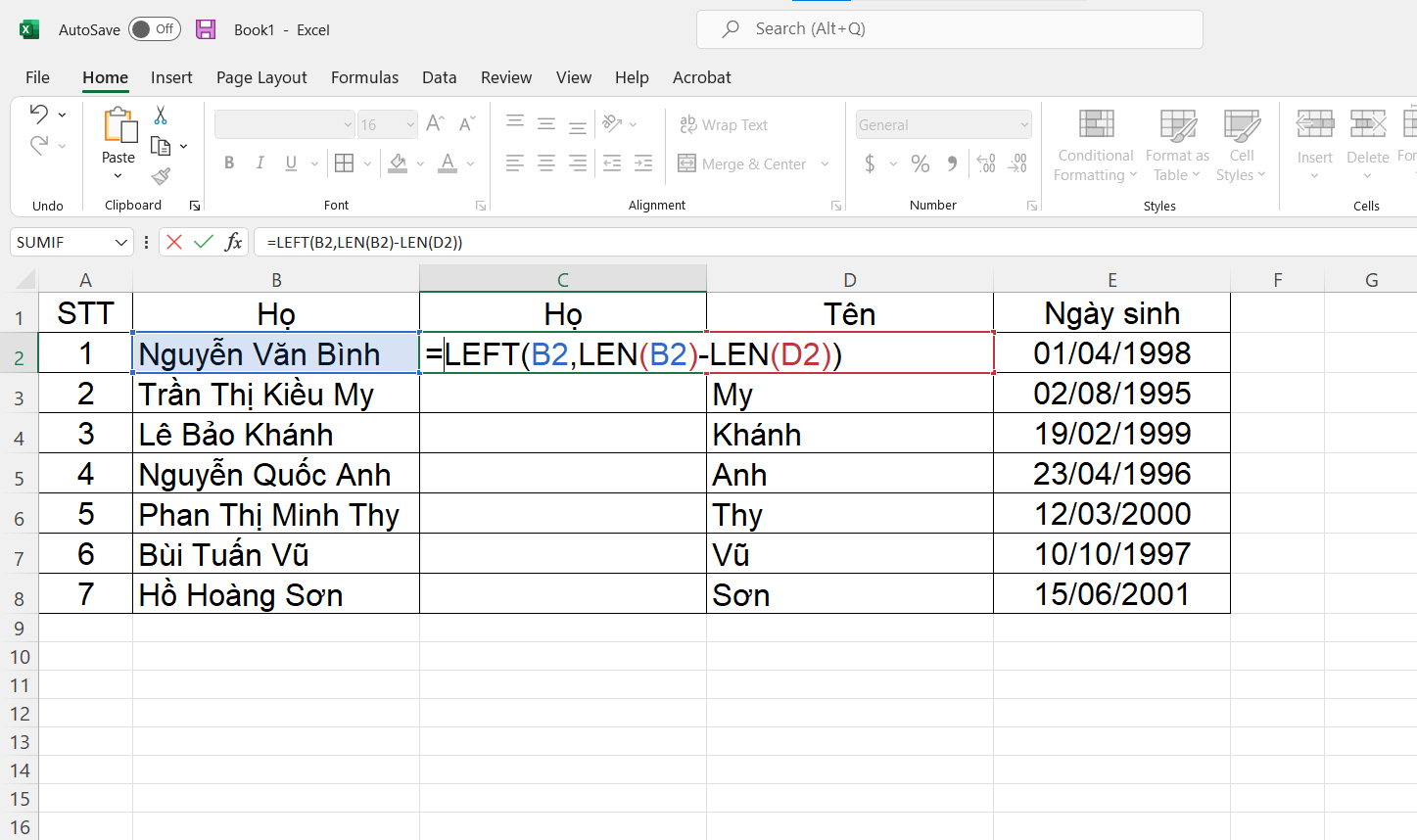Click the Decrease Decimal icon
The width and height of the screenshot is (1417, 840).
1018,163
